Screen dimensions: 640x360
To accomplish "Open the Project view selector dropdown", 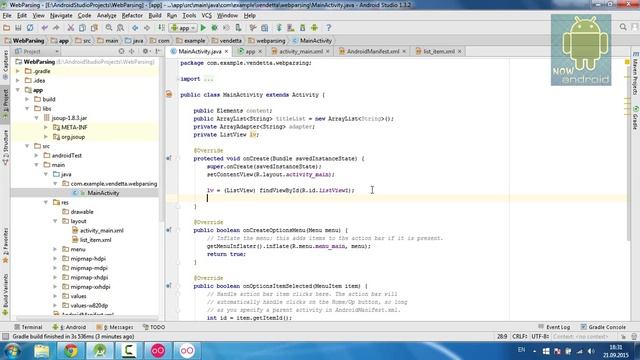I will tap(36, 51).
